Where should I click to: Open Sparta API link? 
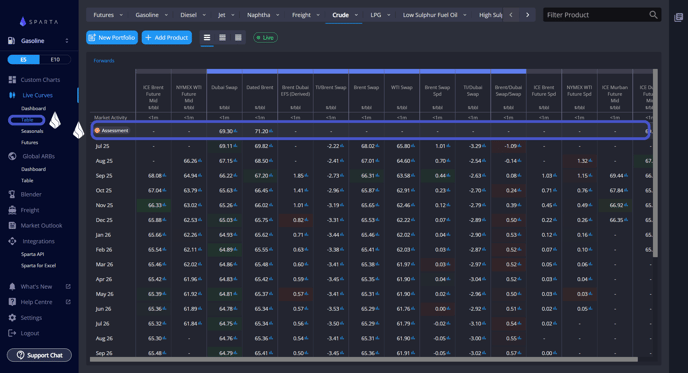click(x=32, y=255)
